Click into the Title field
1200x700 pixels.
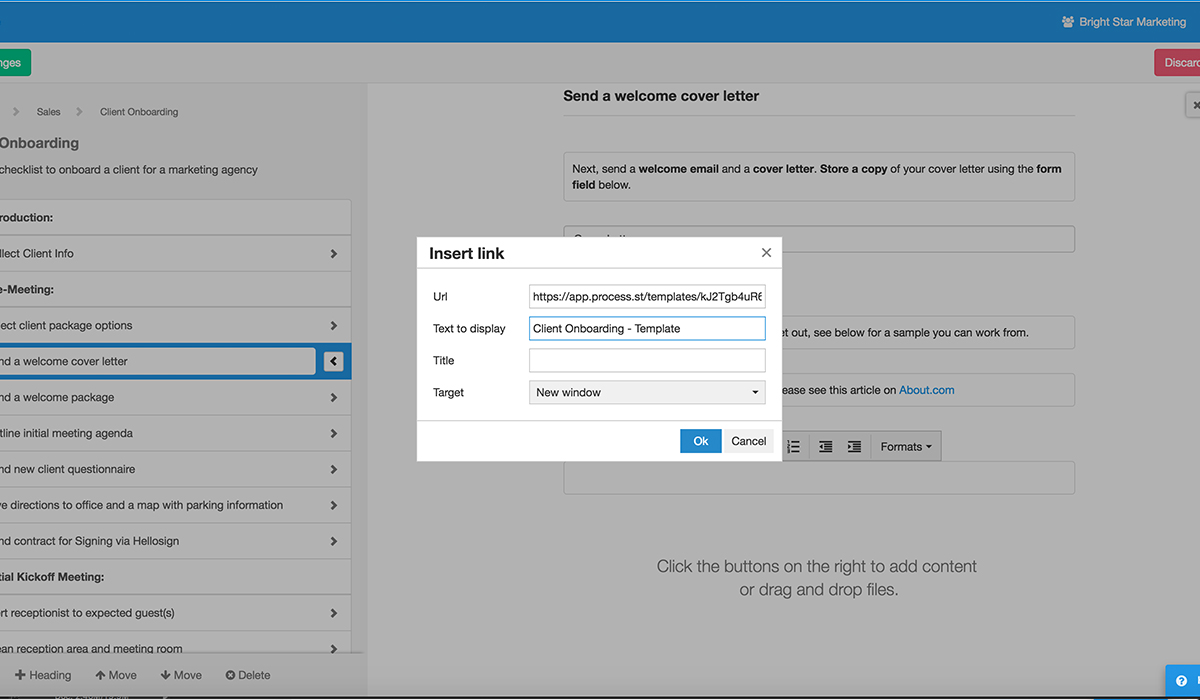point(647,360)
